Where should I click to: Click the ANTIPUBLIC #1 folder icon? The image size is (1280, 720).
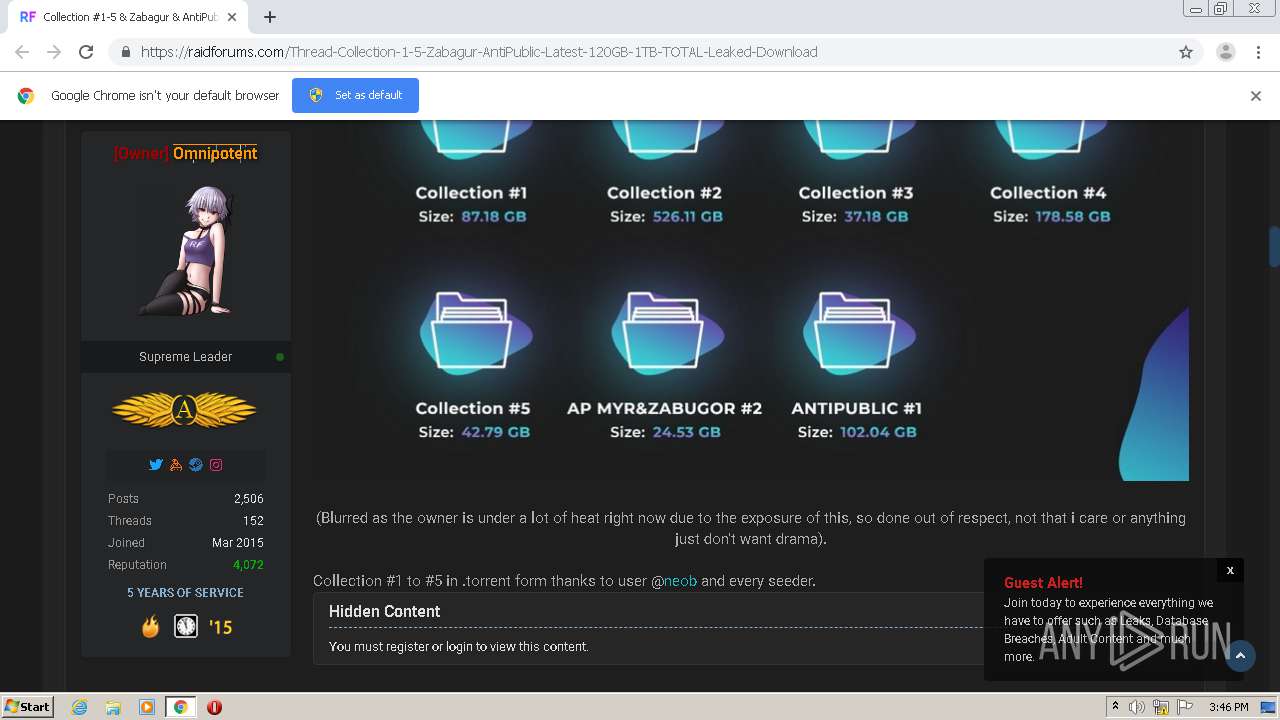tap(857, 331)
